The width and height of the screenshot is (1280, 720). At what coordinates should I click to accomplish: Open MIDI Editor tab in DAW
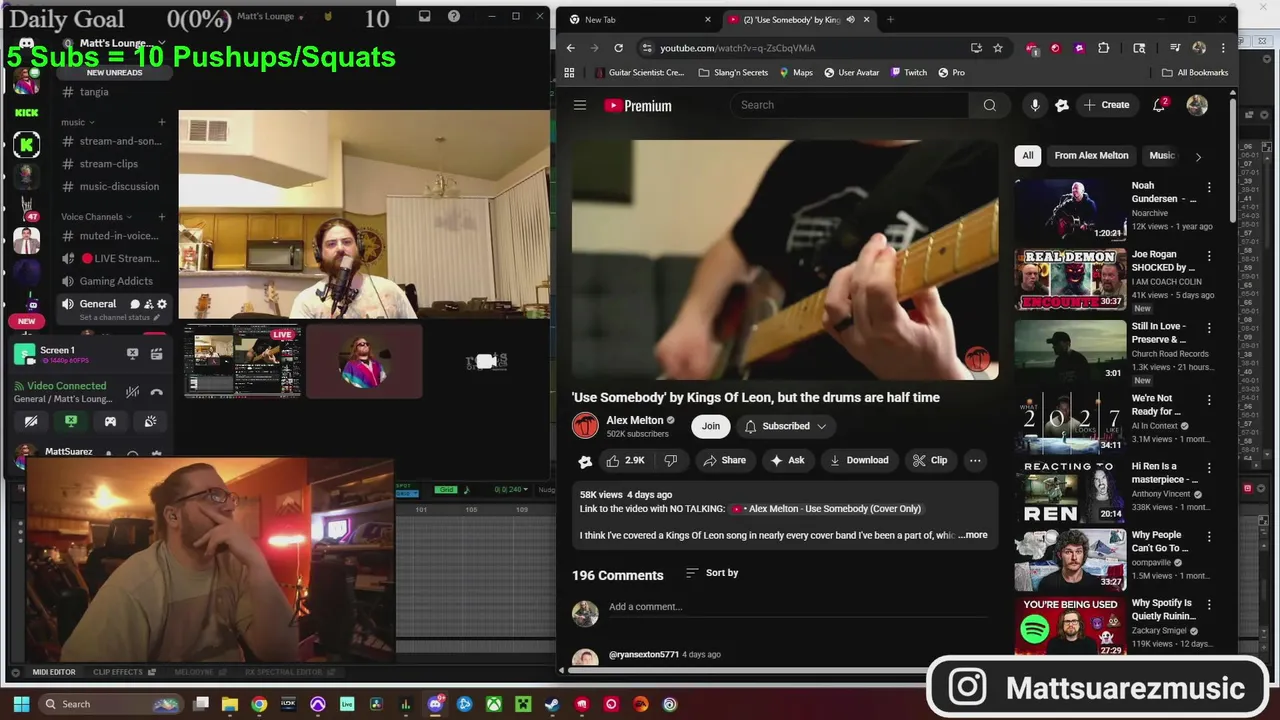click(x=54, y=672)
